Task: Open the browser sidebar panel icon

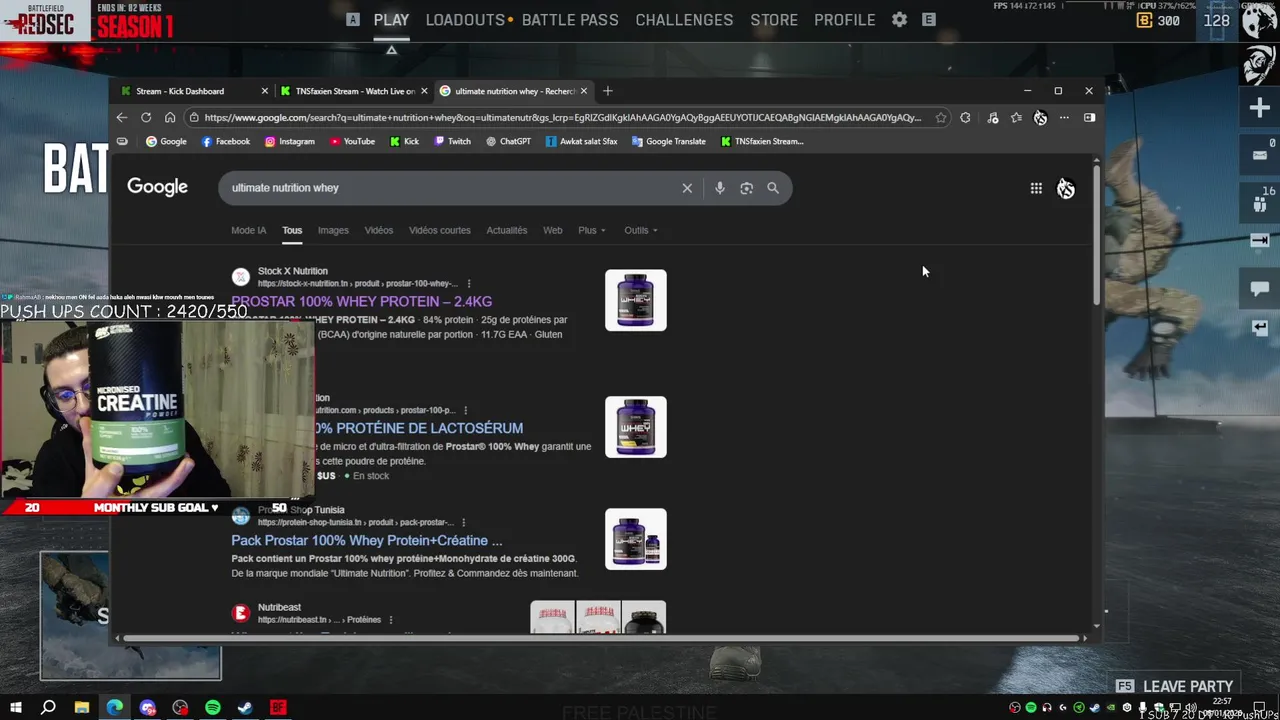Action: 1089,117
